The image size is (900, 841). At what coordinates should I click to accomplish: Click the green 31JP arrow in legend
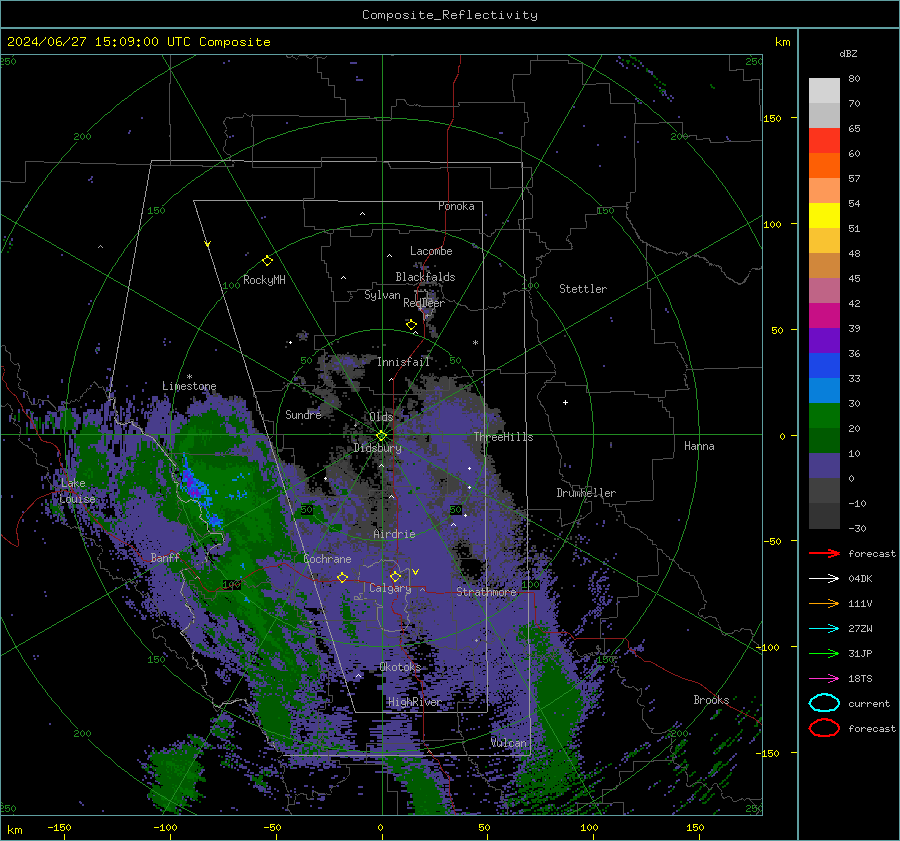tap(824, 653)
